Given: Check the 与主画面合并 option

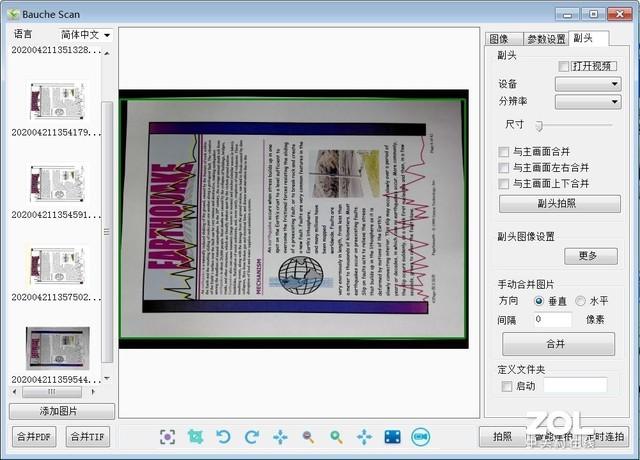Looking at the screenshot, I should [x=504, y=152].
